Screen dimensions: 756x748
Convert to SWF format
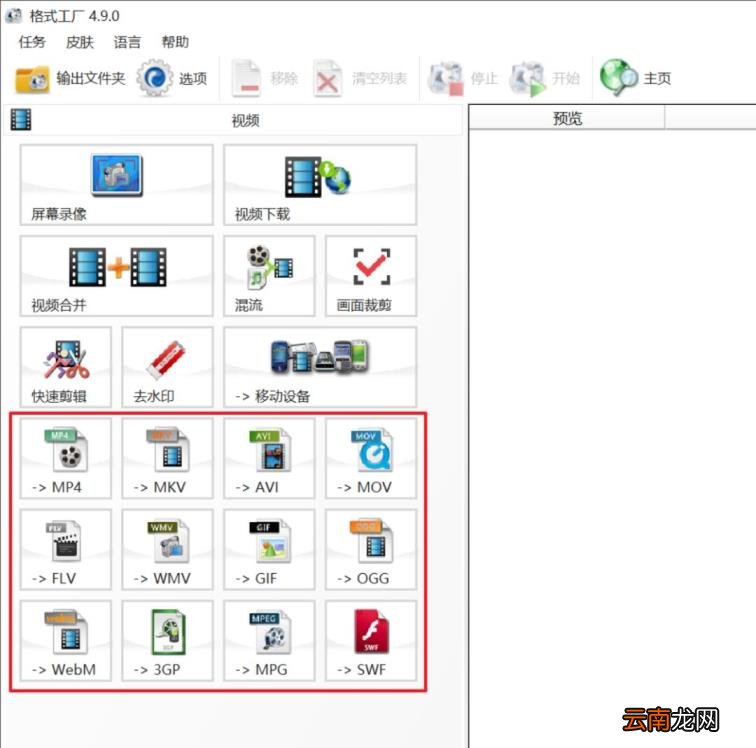(x=371, y=640)
